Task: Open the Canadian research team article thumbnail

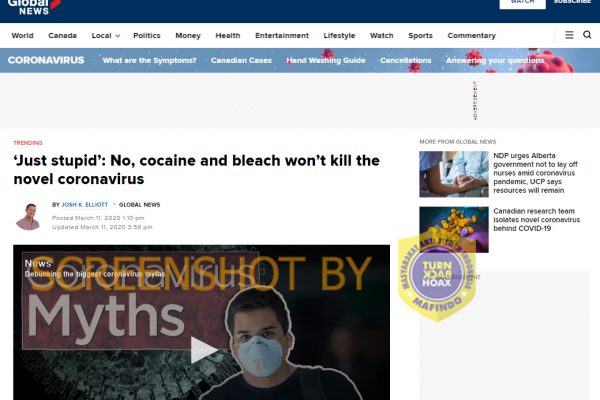Action: (454, 229)
